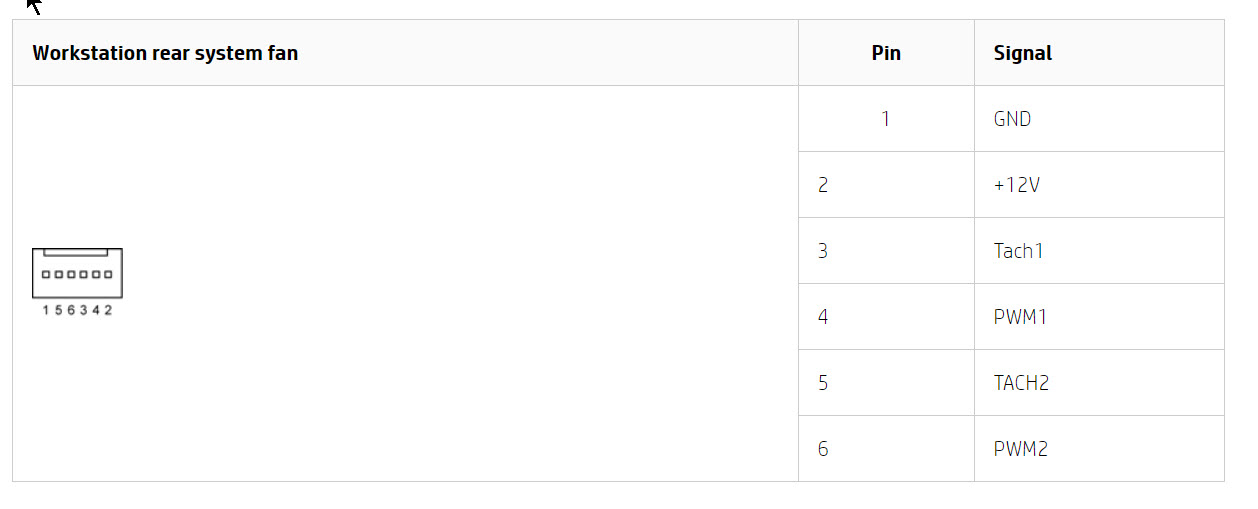Select pin number 1 in the table
Screen dimensions: 1258x509
[885, 119]
